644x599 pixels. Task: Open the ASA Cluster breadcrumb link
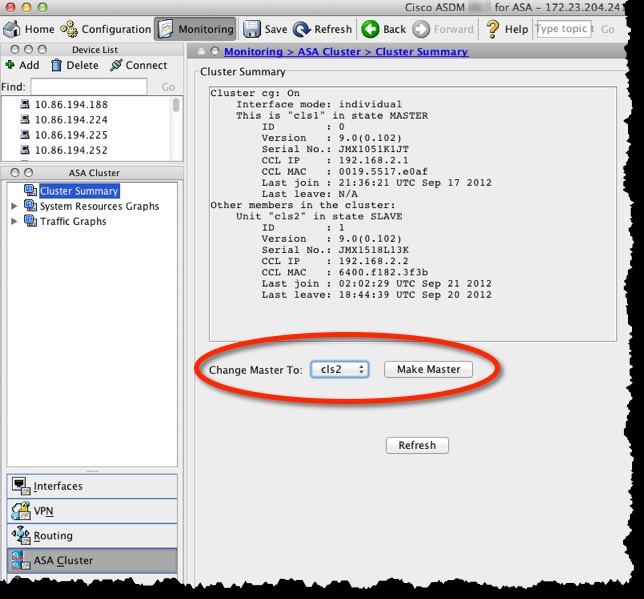[x=329, y=52]
